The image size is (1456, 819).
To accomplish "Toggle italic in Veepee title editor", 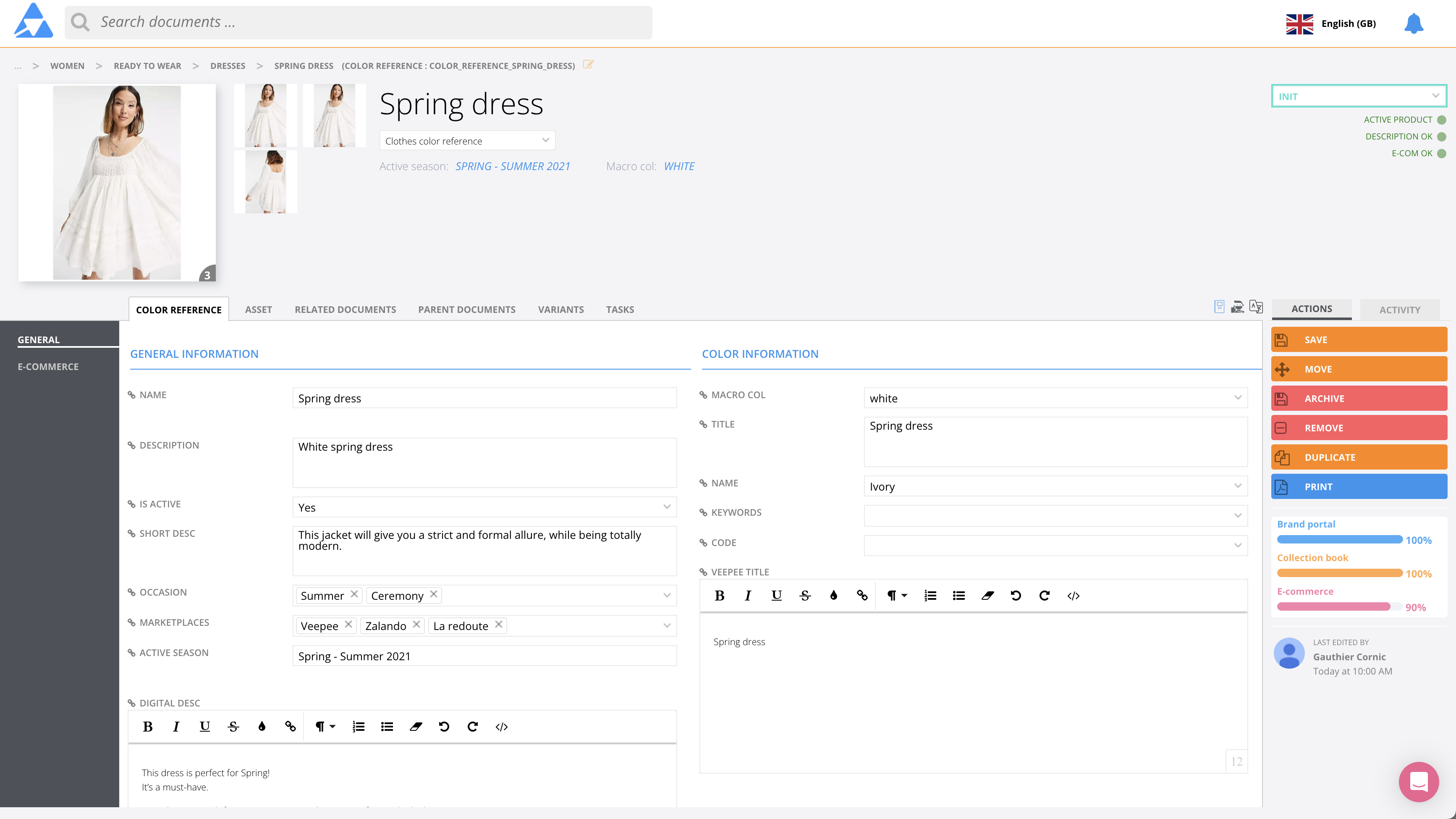I will point(748,596).
